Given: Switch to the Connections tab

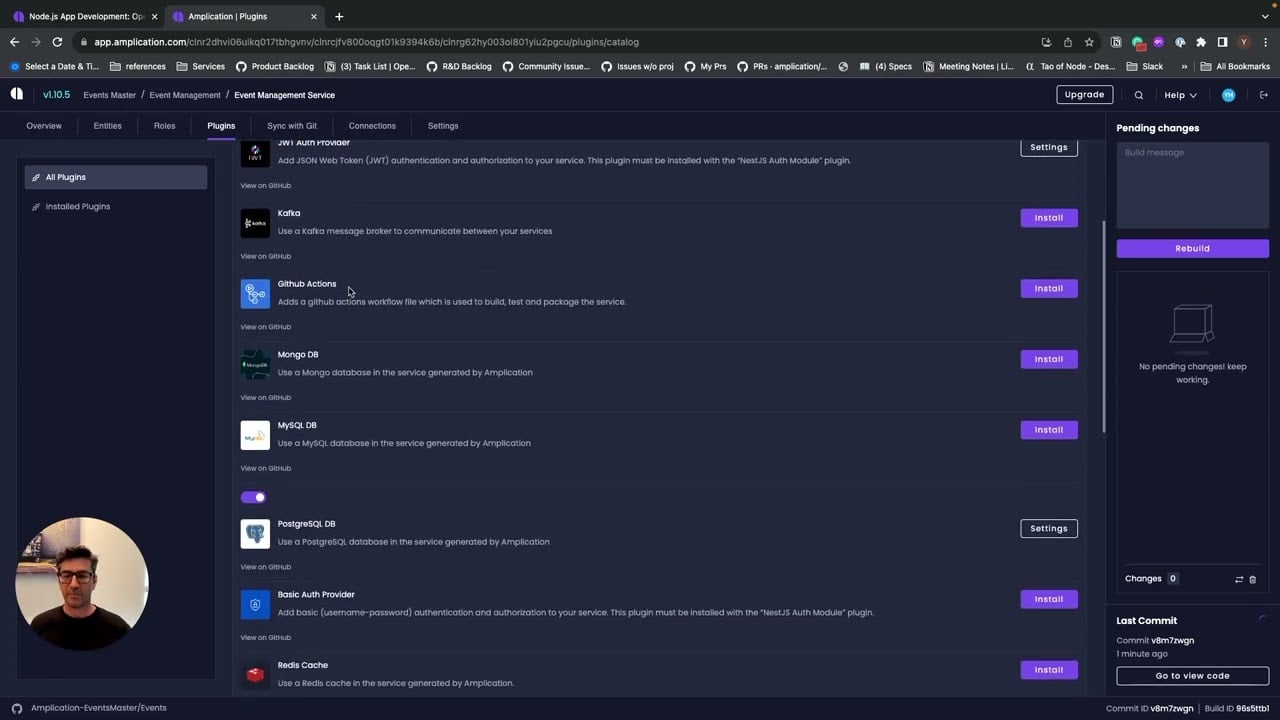Looking at the screenshot, I should click(371, 125).
